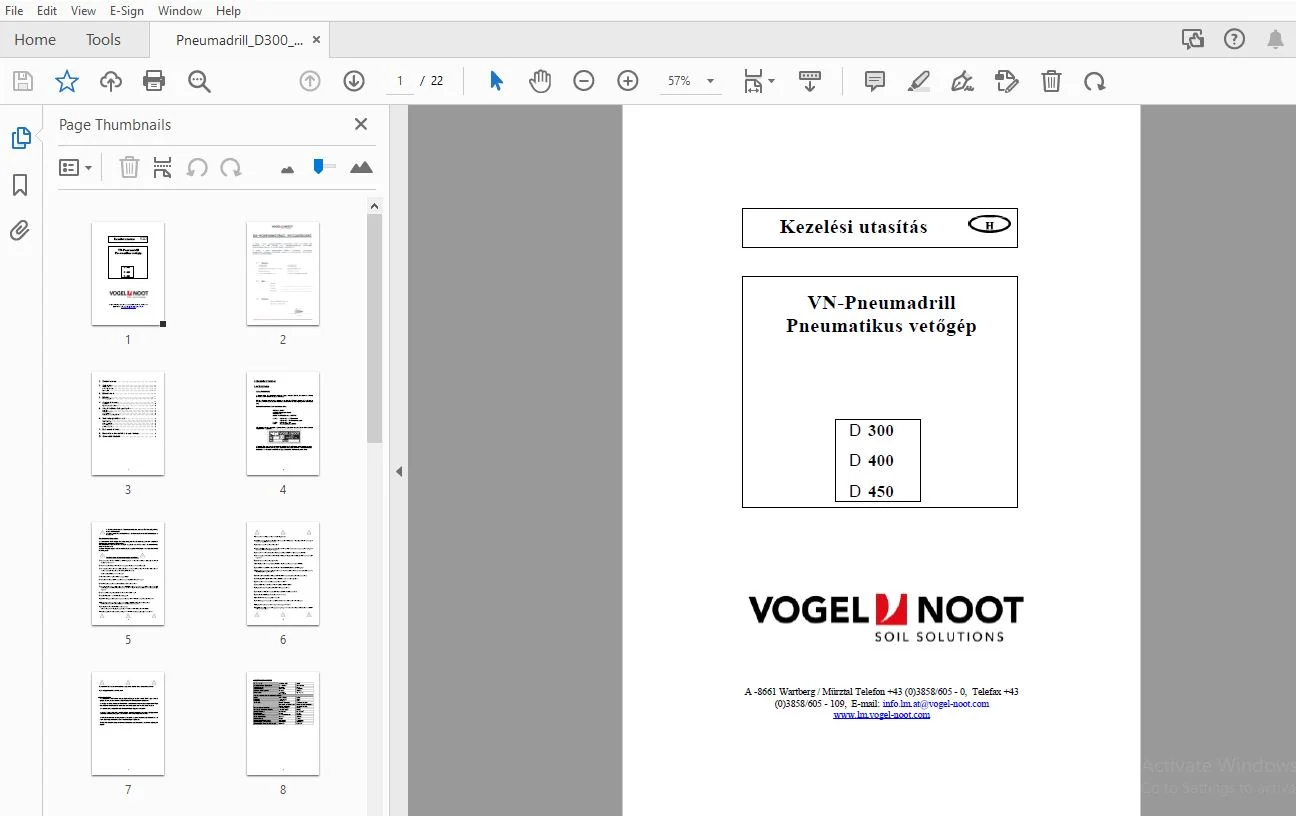1296x816 pixels.
Task: Open the Edit menu
Action: click(x=47, y=10)
